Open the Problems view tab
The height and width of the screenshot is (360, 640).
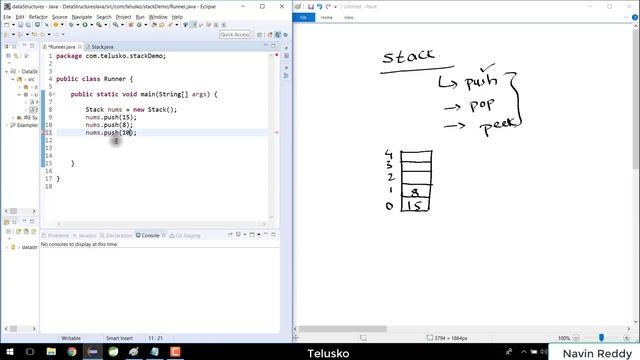pos(56,236)
